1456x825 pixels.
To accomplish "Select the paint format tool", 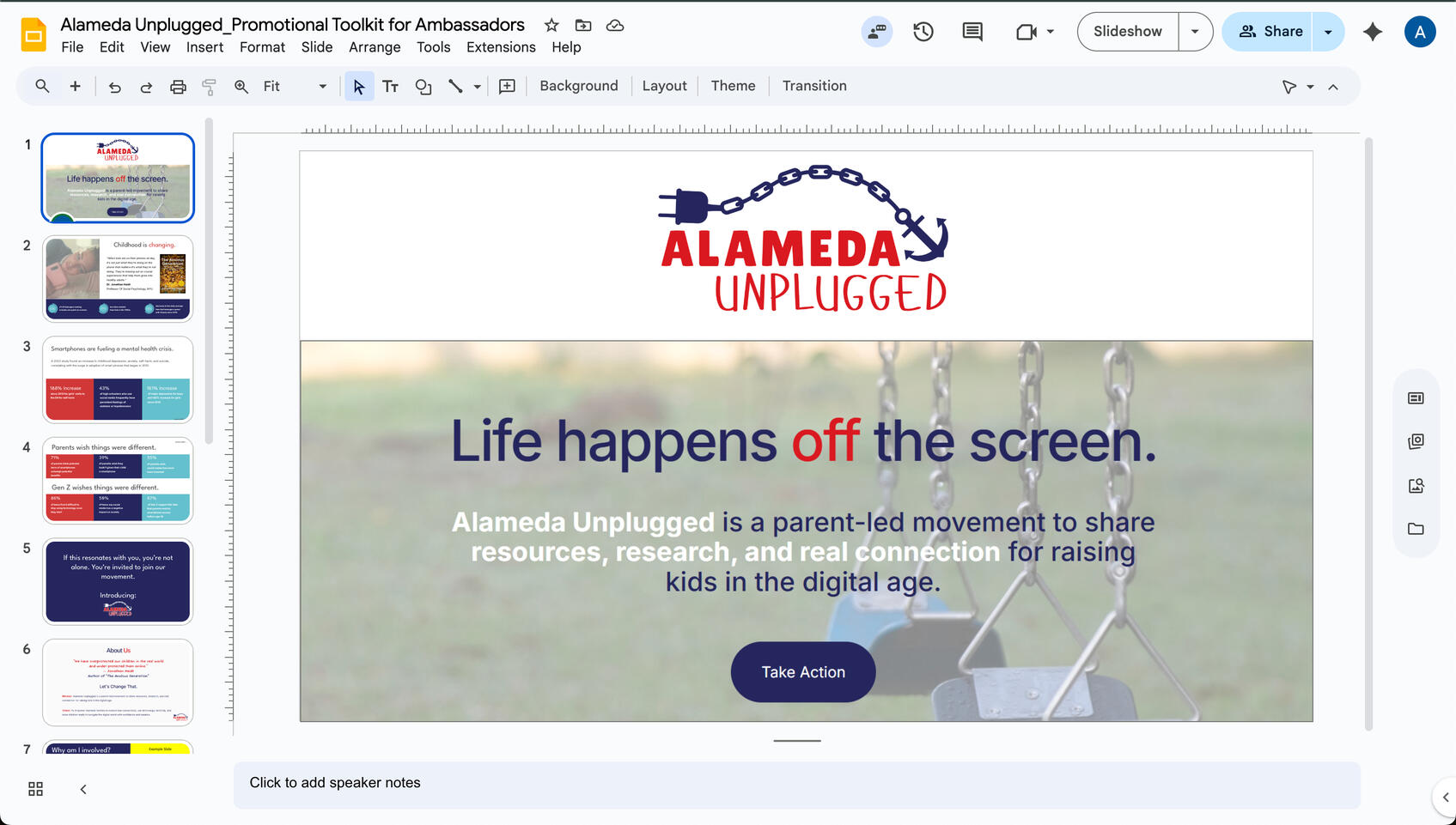I will coord(209,86).
